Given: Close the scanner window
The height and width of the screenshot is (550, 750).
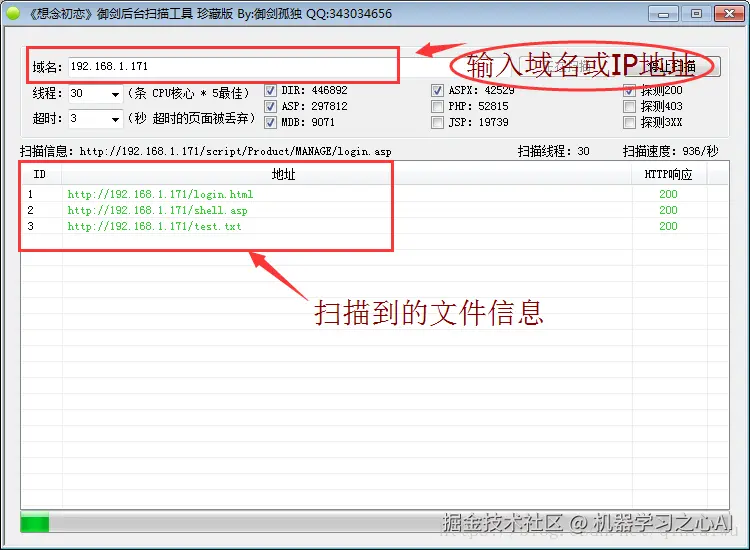Looking at the screenshot, I should [x=729, y=13].
